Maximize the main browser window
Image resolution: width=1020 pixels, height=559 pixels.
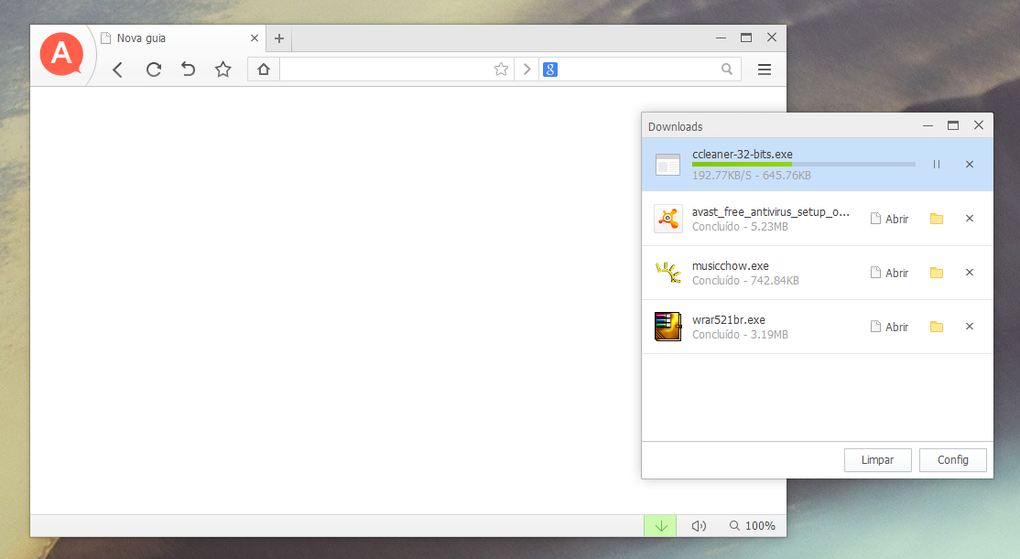(746, 38)
